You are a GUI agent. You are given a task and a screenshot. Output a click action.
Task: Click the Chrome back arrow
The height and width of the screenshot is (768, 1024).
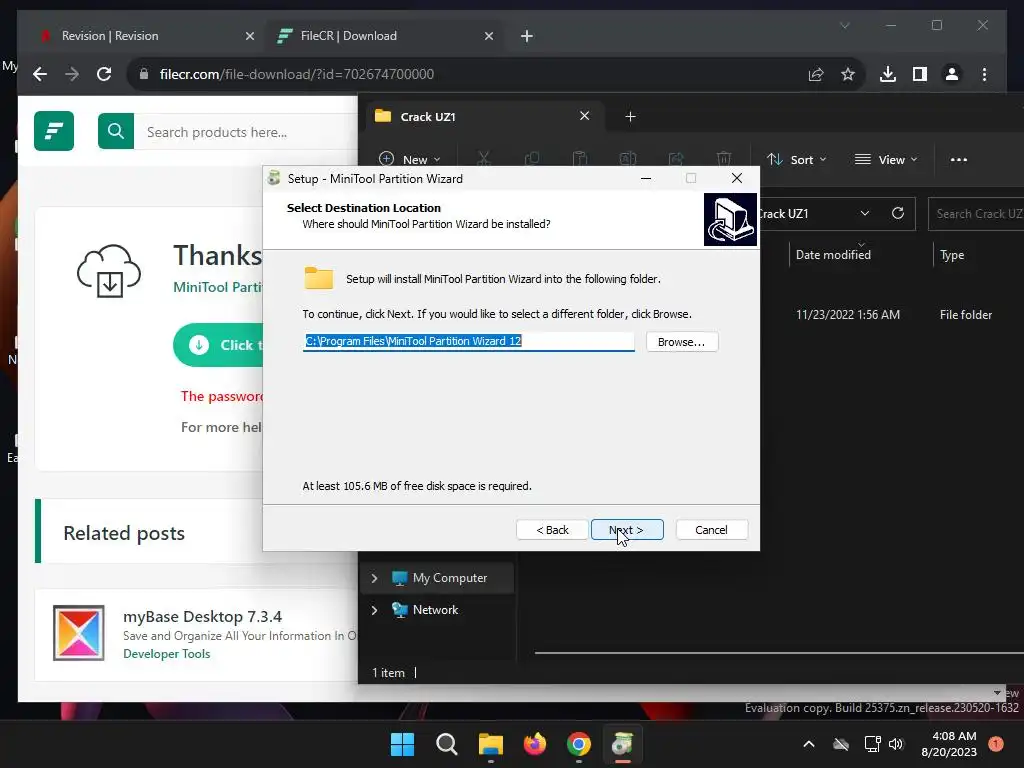40,74
